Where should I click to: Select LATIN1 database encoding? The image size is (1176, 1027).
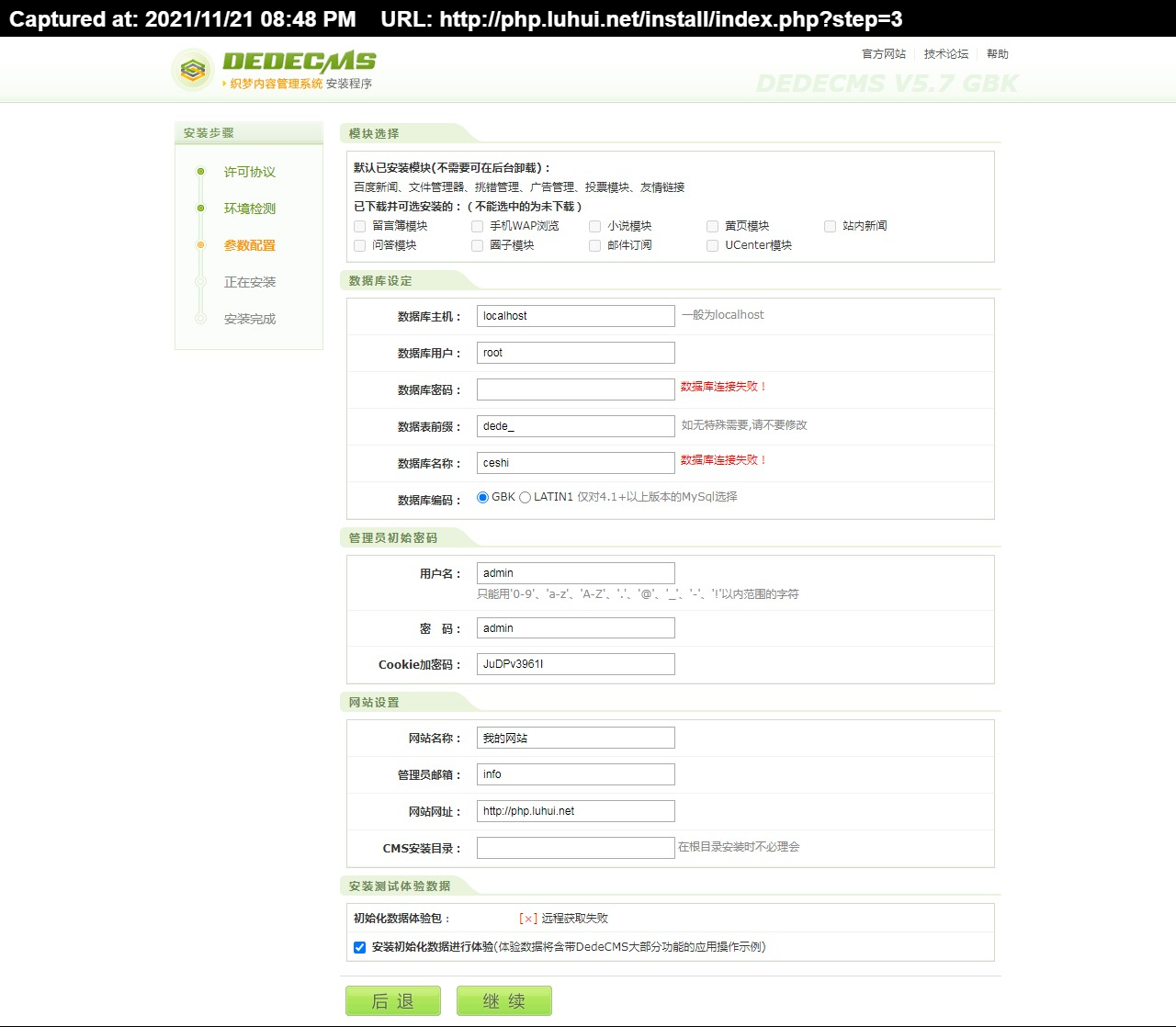click(x=526, y=497)
